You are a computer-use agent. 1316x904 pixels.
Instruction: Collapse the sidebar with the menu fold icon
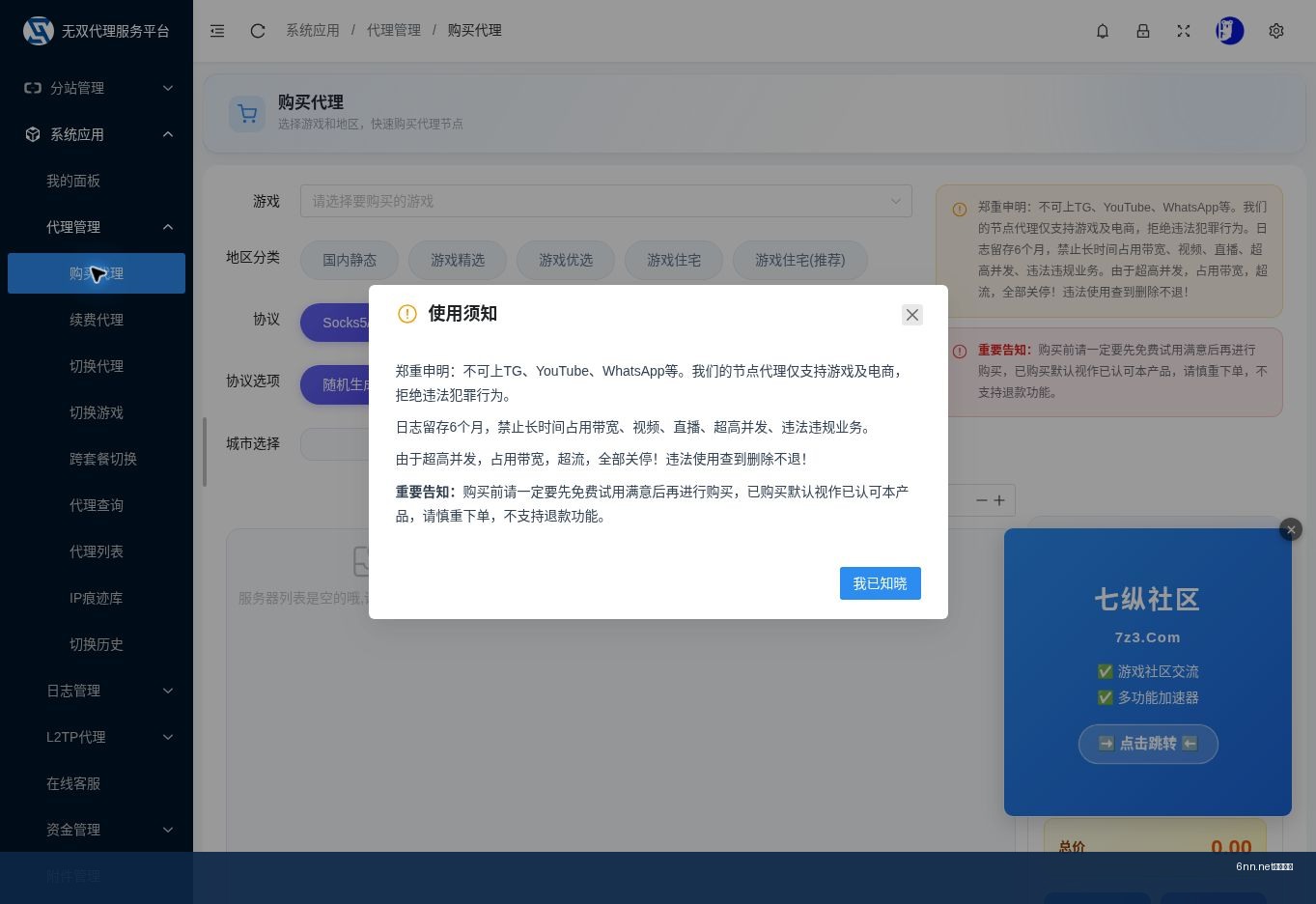click(217, 31)
